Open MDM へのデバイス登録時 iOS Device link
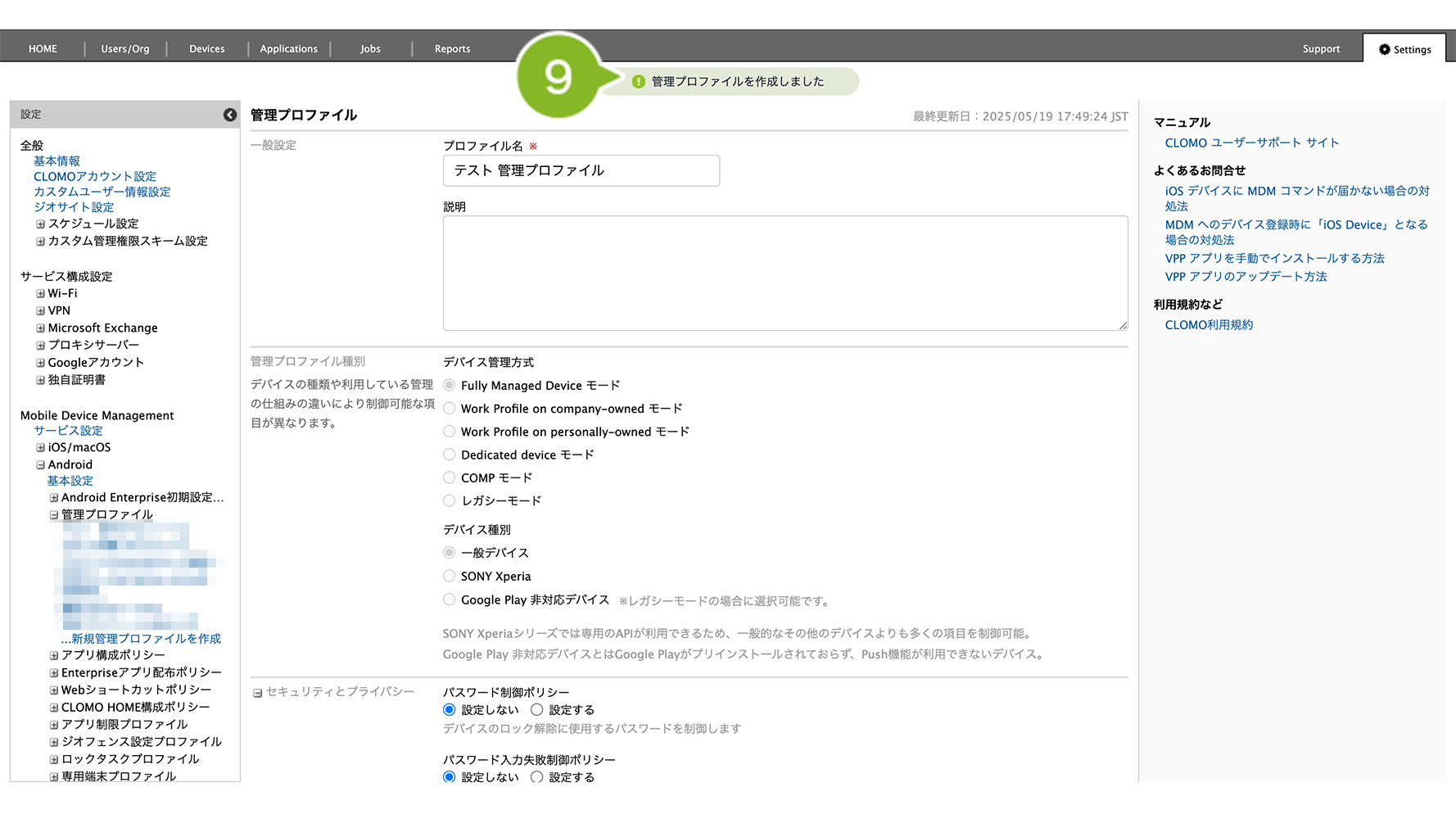Screen dimensions: 1456x819 click(1296, 232)
